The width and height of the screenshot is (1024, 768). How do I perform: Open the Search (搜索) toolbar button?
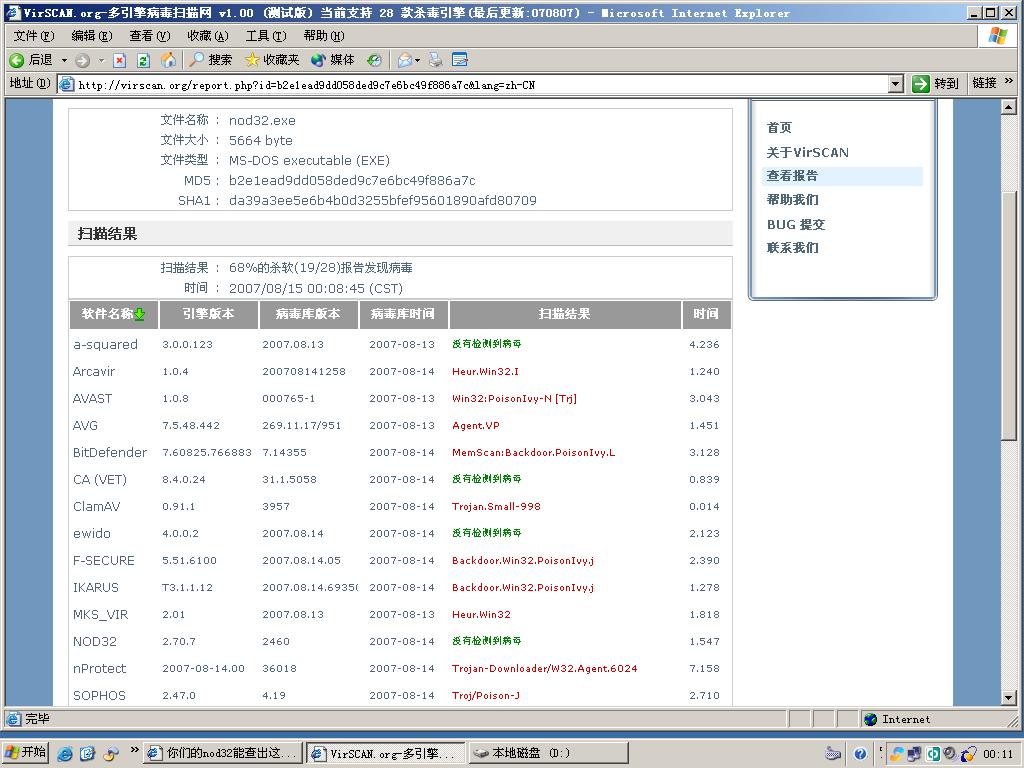[x=210, y=60]
